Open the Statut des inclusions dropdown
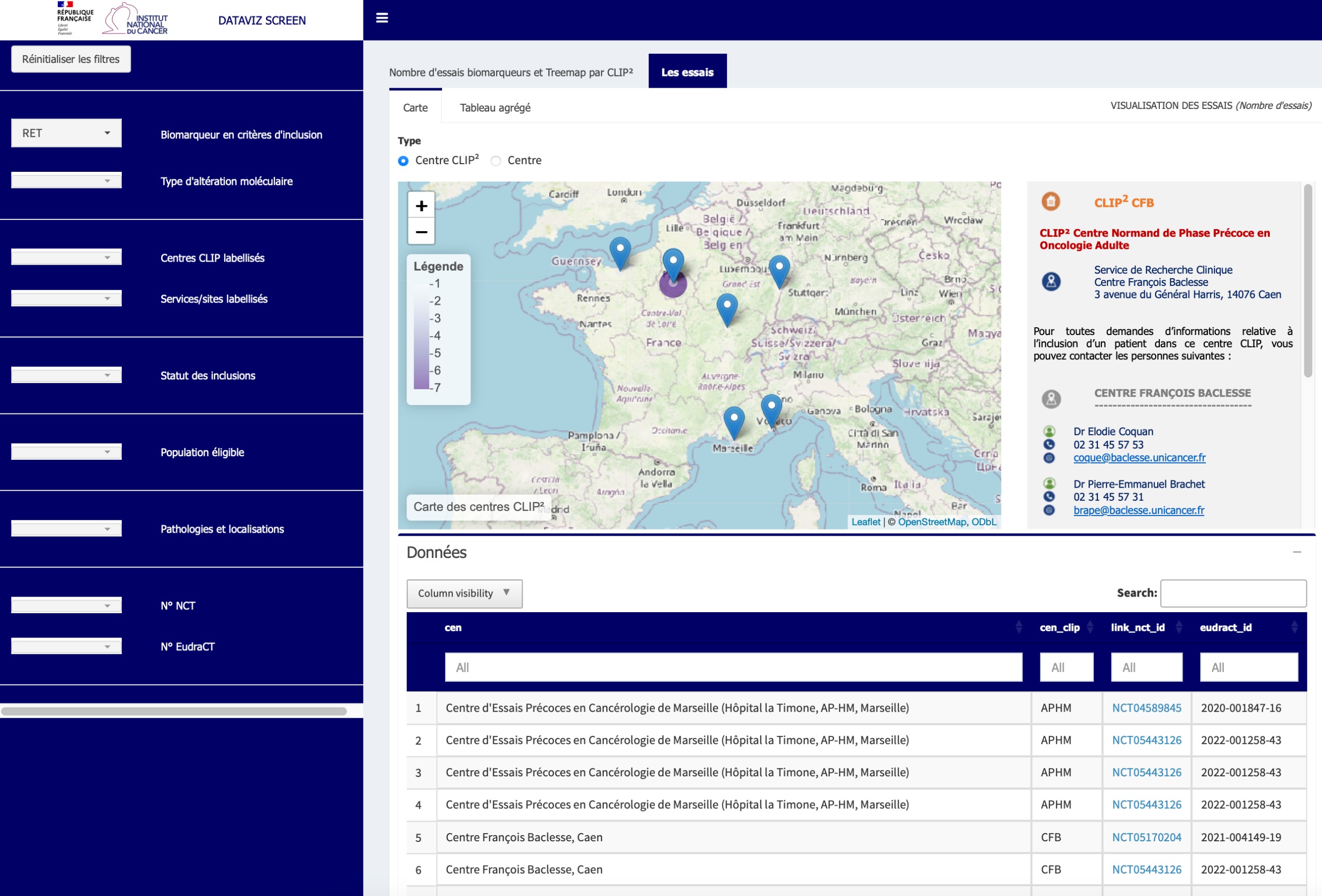 [67, 375]
